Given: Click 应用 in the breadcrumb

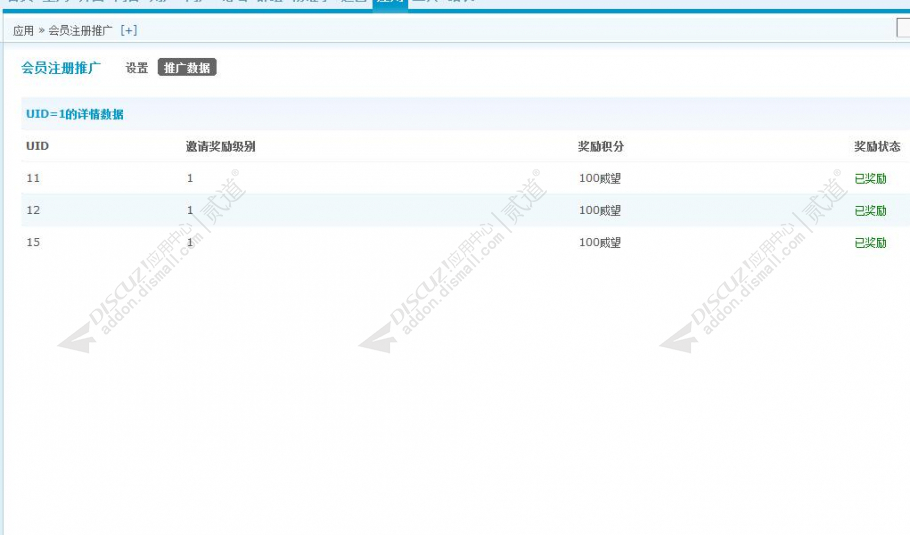Looking at the screenshot, I should (23, 31).
